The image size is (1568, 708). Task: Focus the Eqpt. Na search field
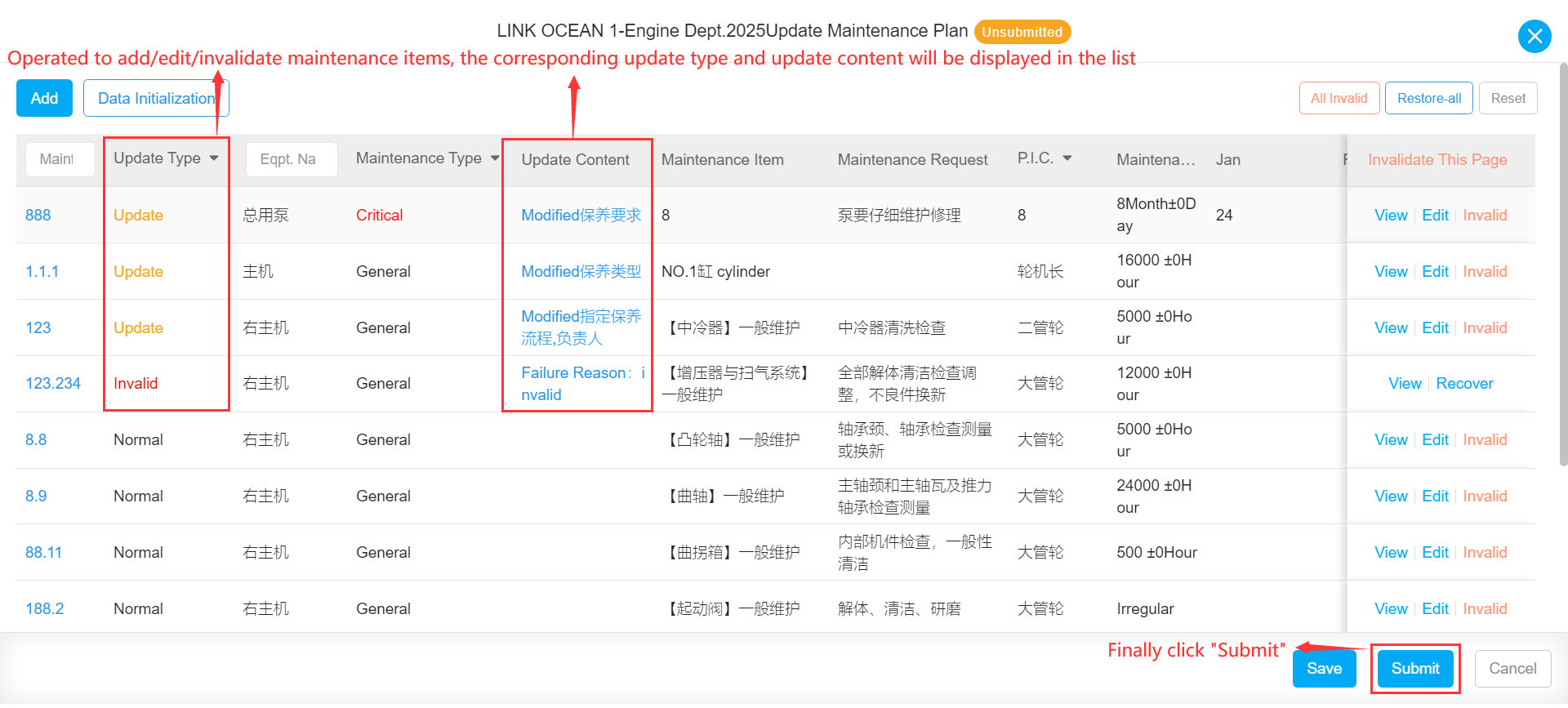292,159
